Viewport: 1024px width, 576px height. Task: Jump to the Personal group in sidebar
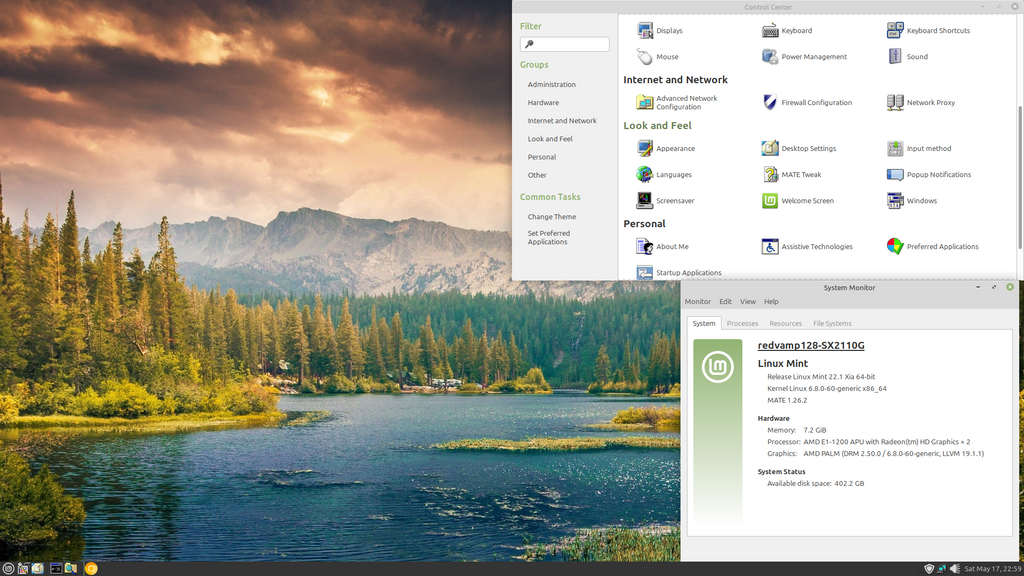point(542,157)
